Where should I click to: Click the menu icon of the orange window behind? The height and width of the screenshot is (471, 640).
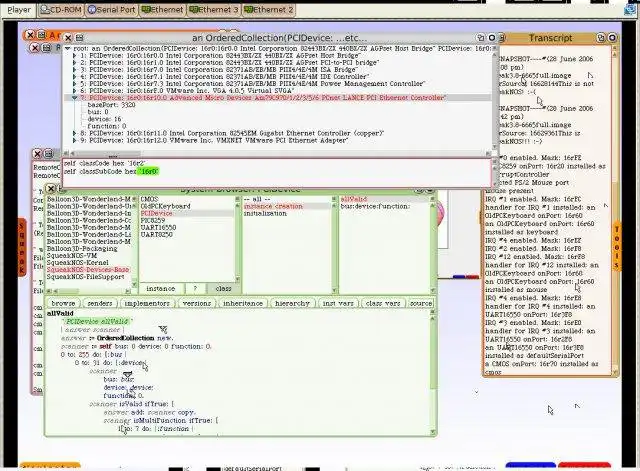41,35
